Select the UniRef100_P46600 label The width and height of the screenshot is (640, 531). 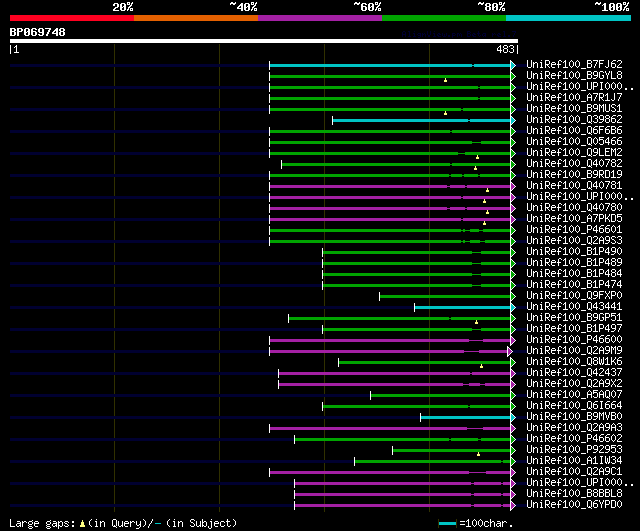(574, 340)
